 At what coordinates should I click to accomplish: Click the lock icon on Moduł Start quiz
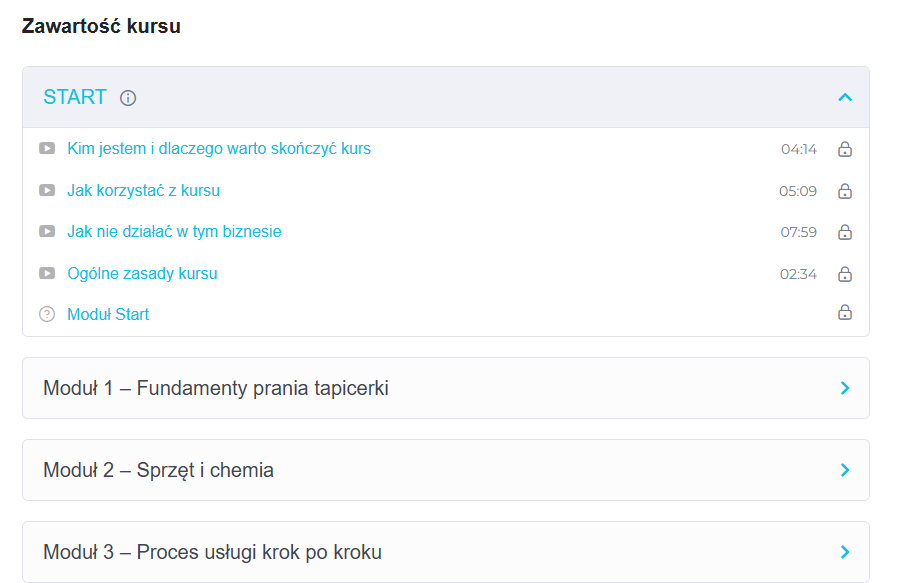[x=845, y=312]
